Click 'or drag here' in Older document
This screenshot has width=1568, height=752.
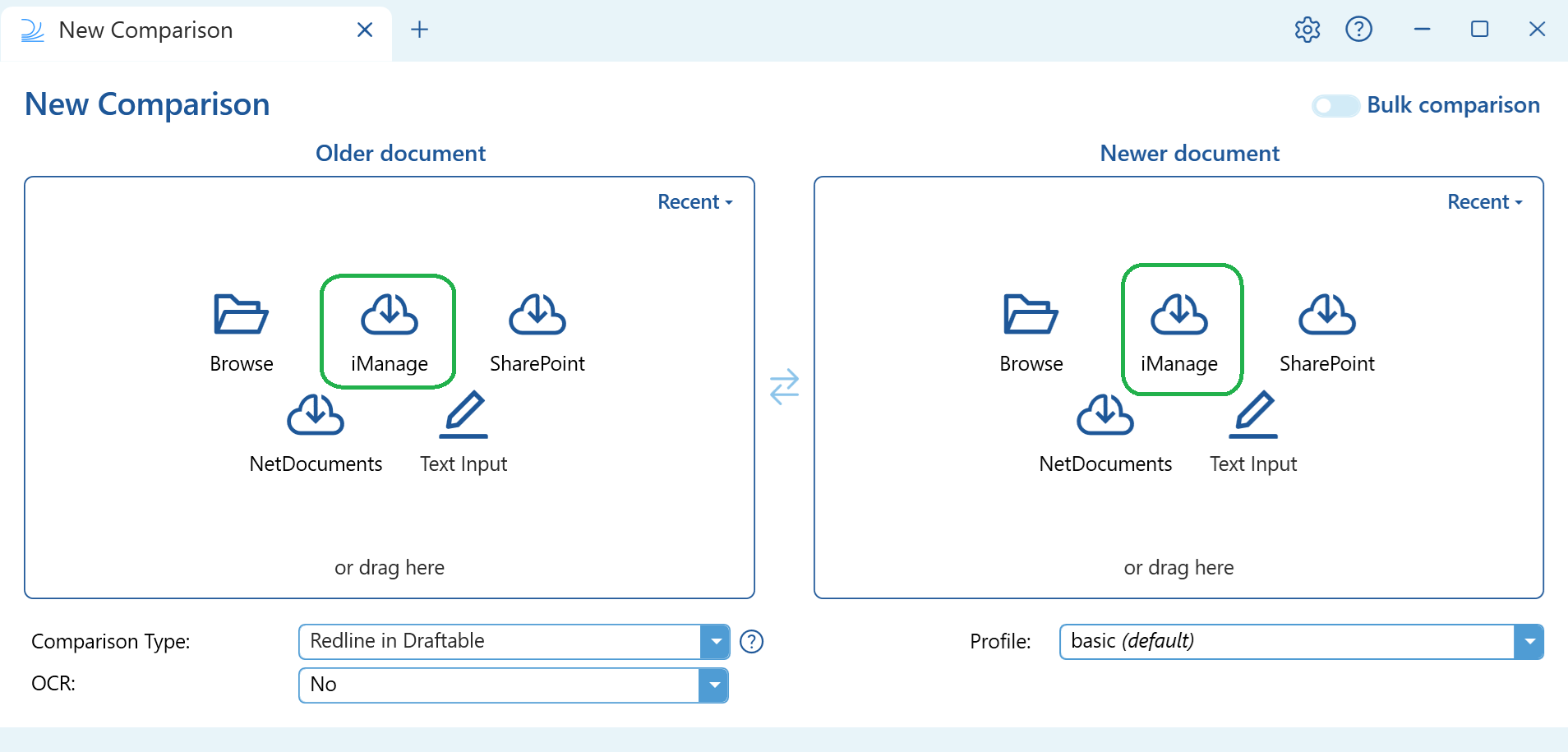(x=389, y=567)
